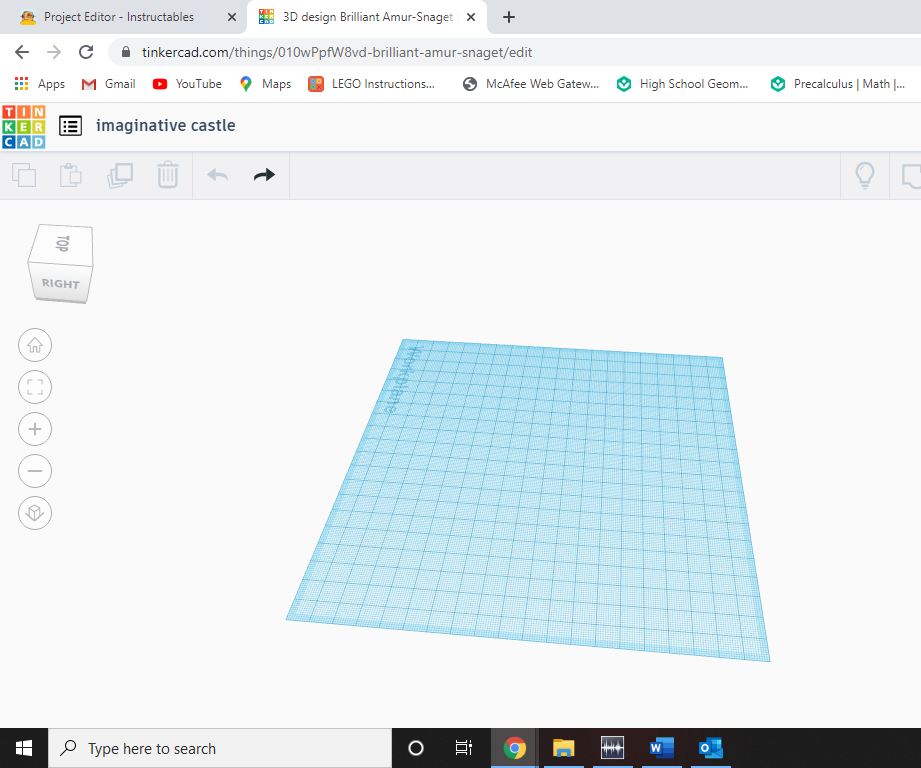Toggle orthographic perspective view cube icon
The image size is (921, 768).
(x=35, y=513)
